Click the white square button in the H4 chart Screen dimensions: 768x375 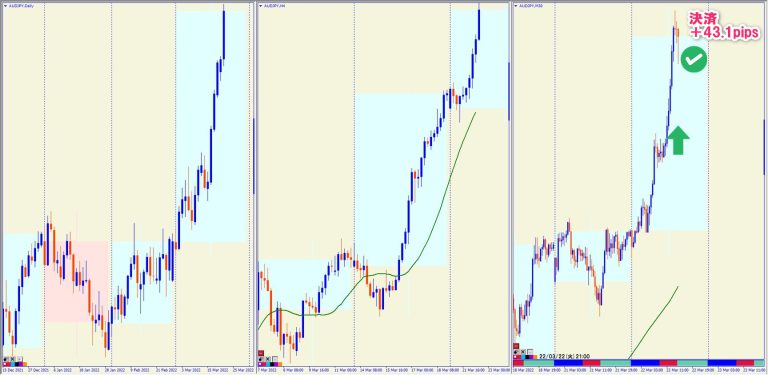[x=275, y=359]
